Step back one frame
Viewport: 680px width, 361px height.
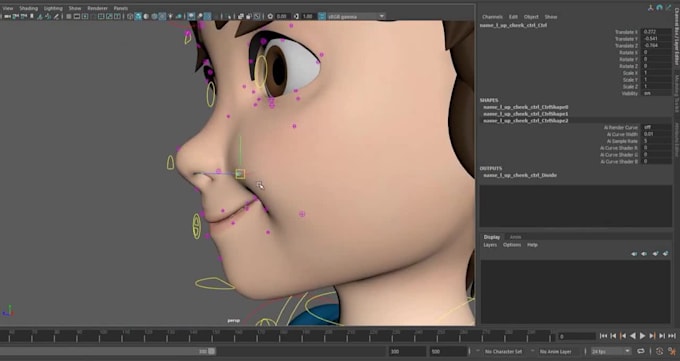pos(613,336)
